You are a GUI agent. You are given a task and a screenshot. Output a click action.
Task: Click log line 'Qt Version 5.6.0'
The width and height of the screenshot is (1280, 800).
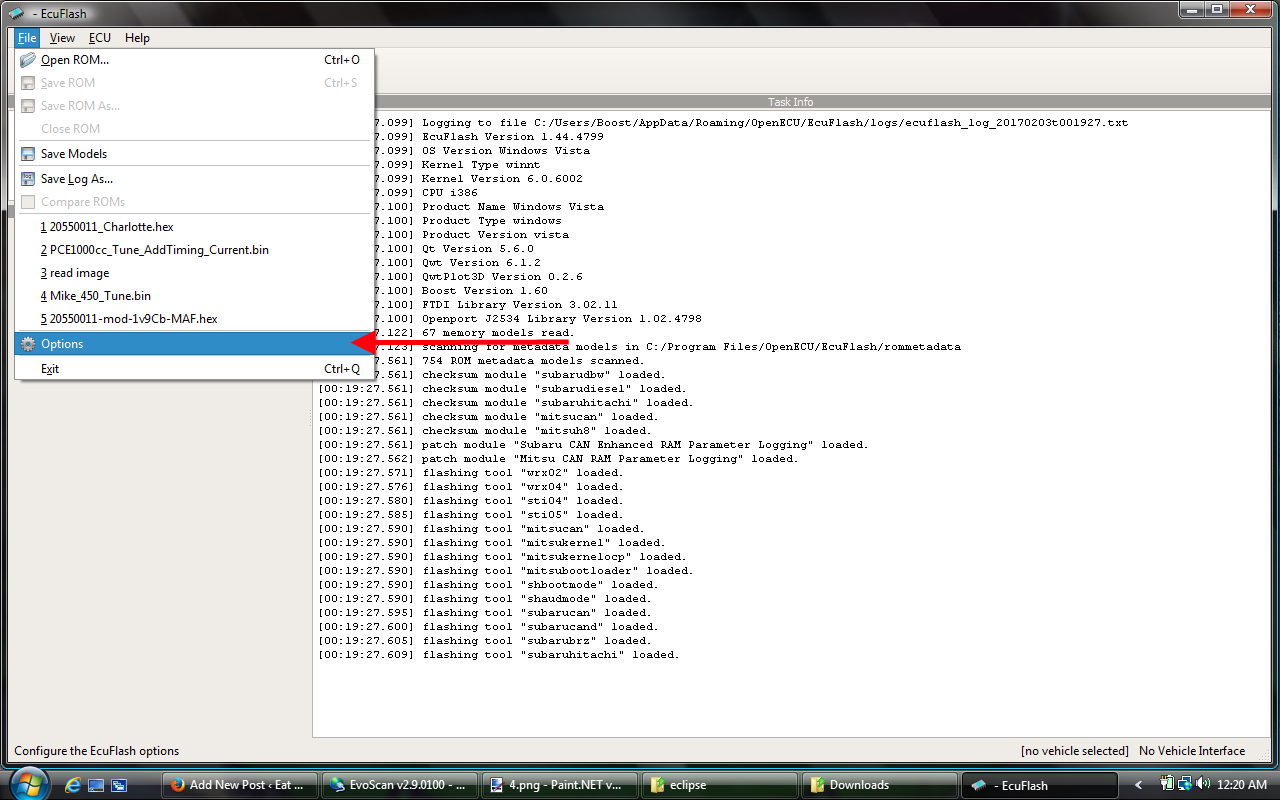478,249
